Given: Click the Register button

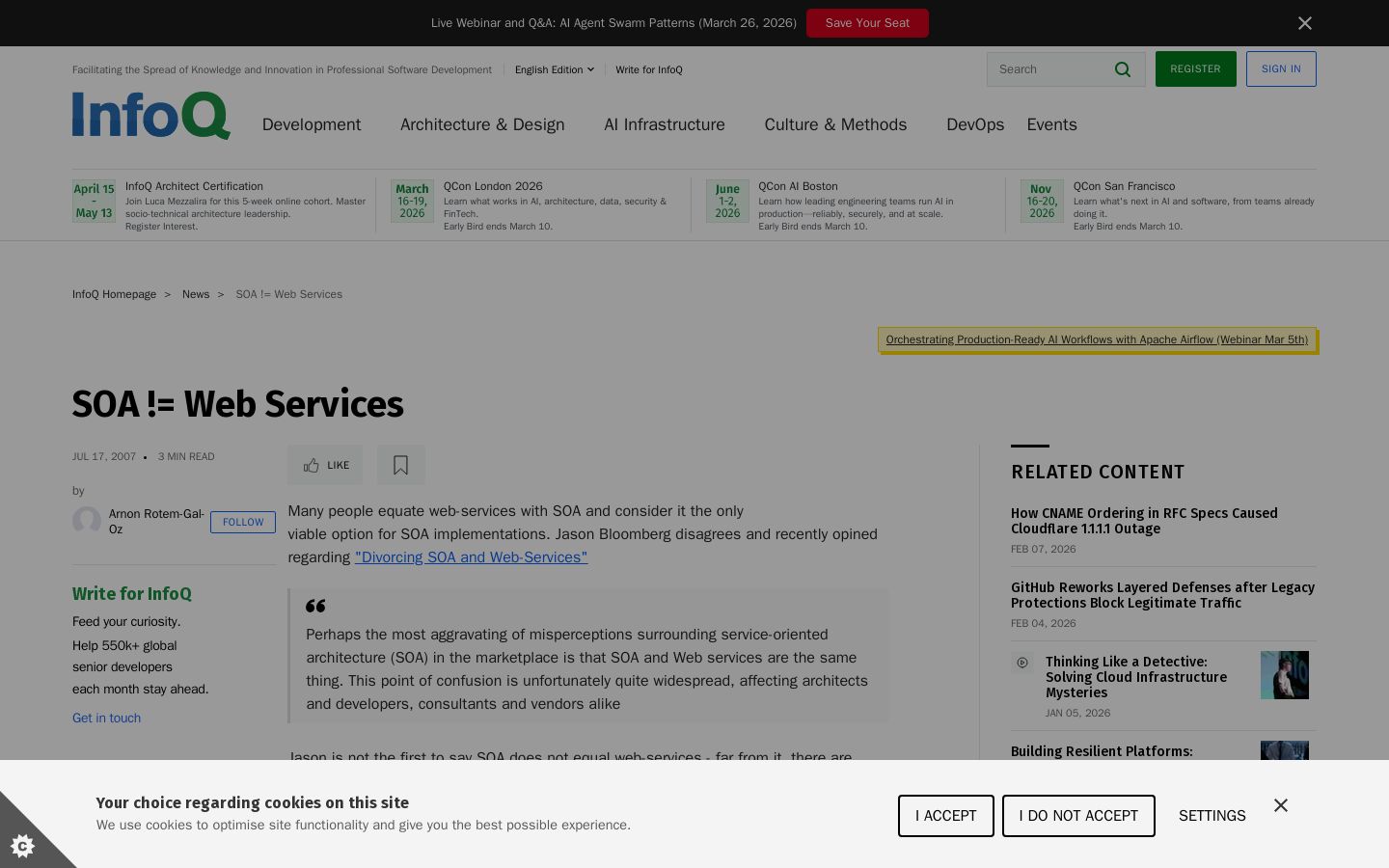Looking at the screenshot, I should click(x=1195, y=69).
